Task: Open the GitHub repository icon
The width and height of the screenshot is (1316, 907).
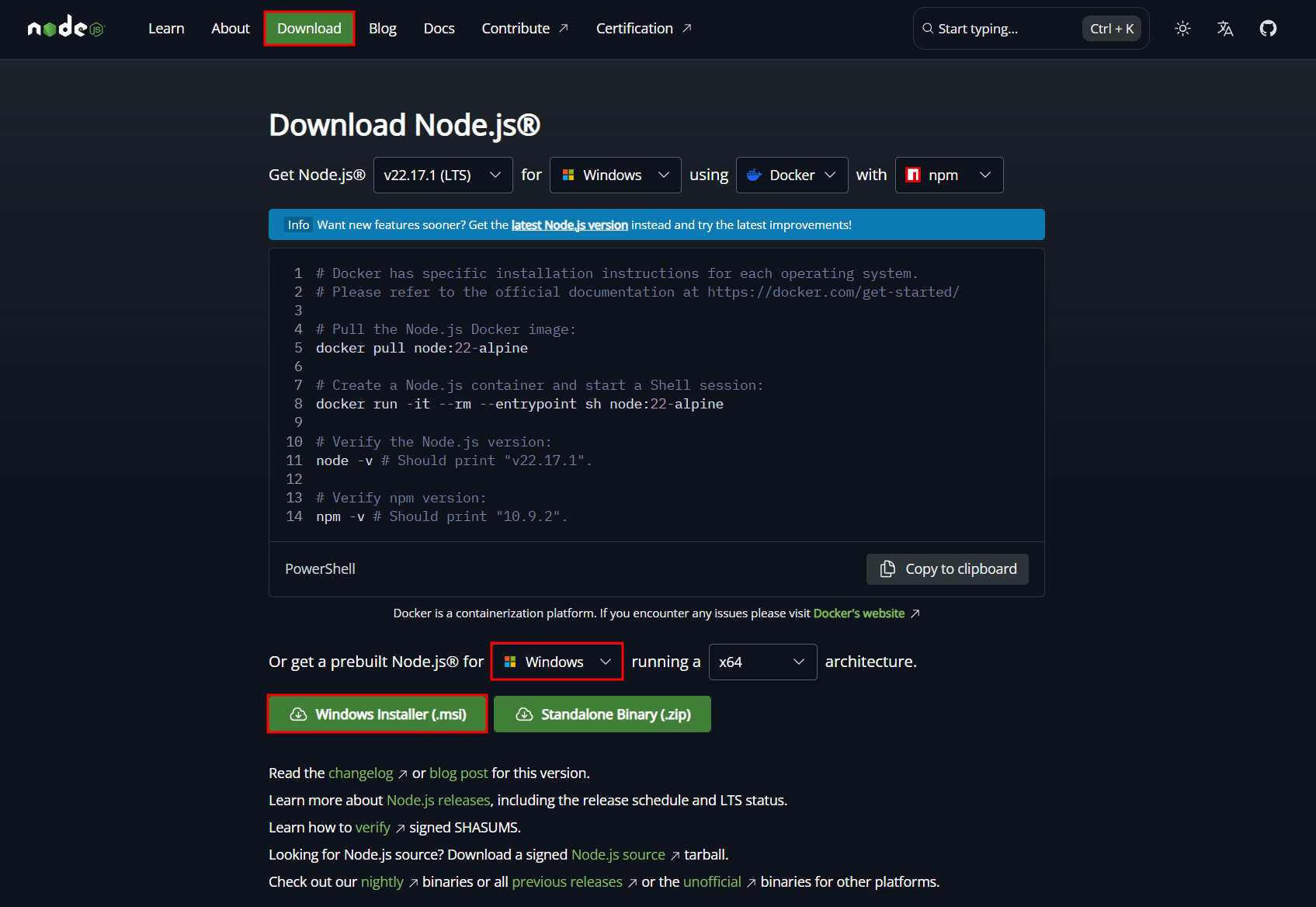Action: (1267, 28)
